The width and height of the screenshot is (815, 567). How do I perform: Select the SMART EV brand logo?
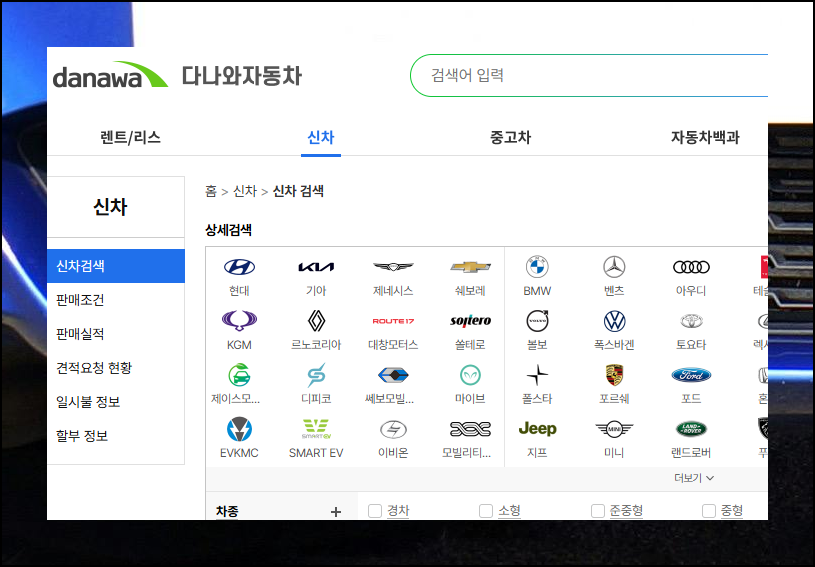click(x=316, y=429)
